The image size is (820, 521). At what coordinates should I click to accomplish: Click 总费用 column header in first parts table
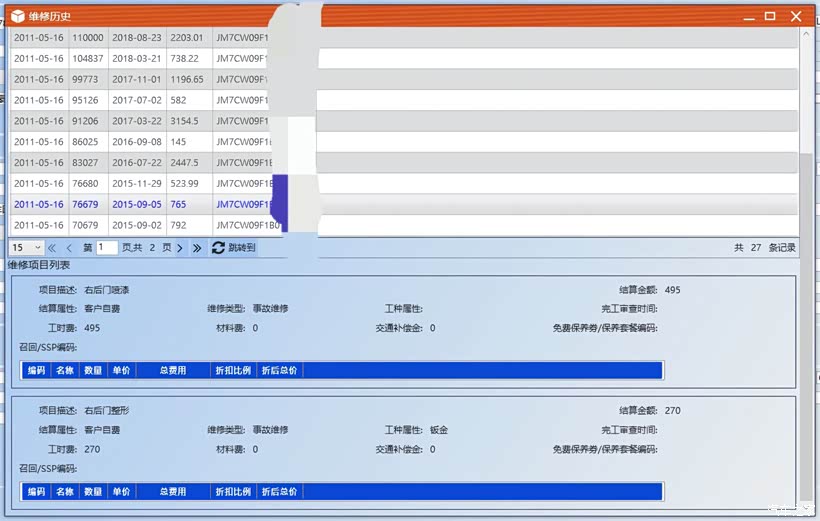pos(172,370)
